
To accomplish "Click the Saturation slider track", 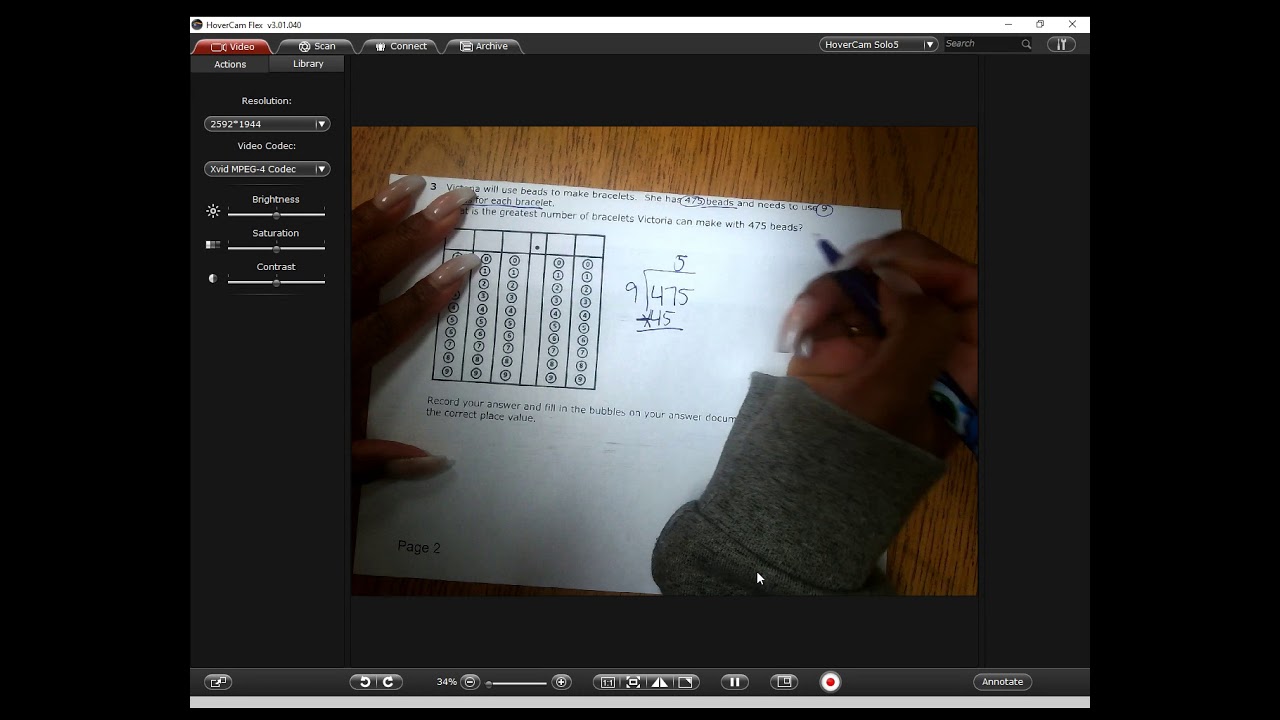I will (x=276, y=248).
